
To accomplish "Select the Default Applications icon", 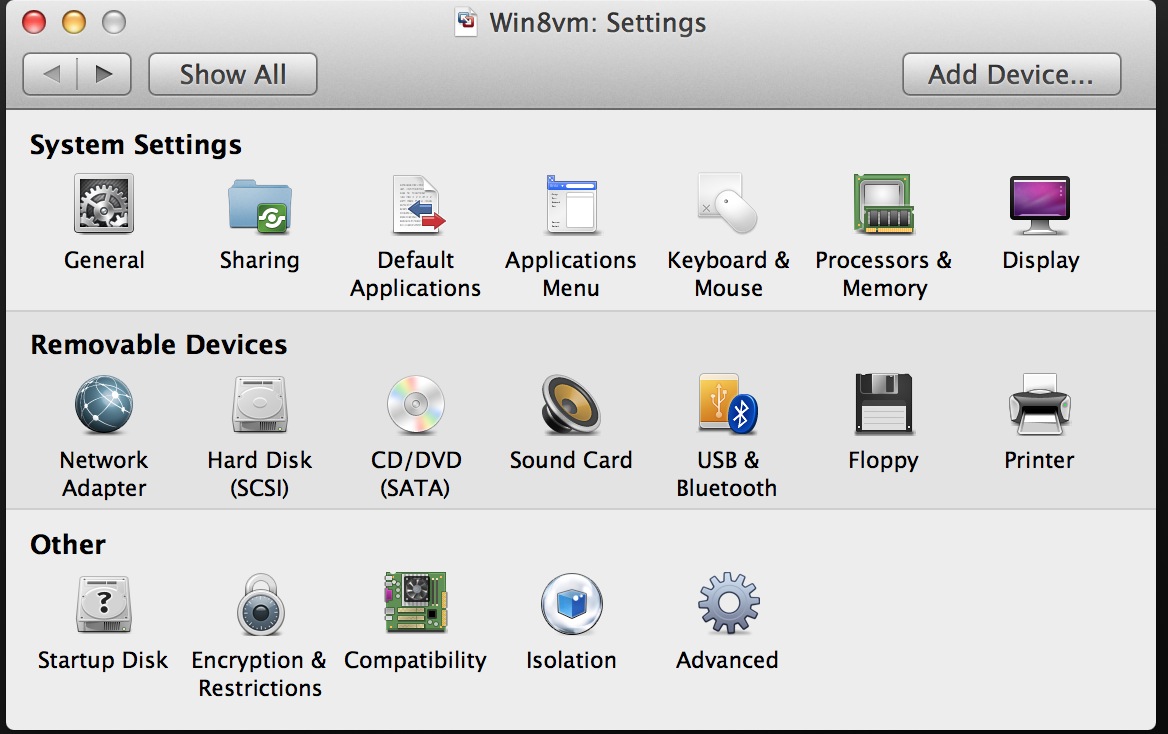I will [x=416, y=204].
